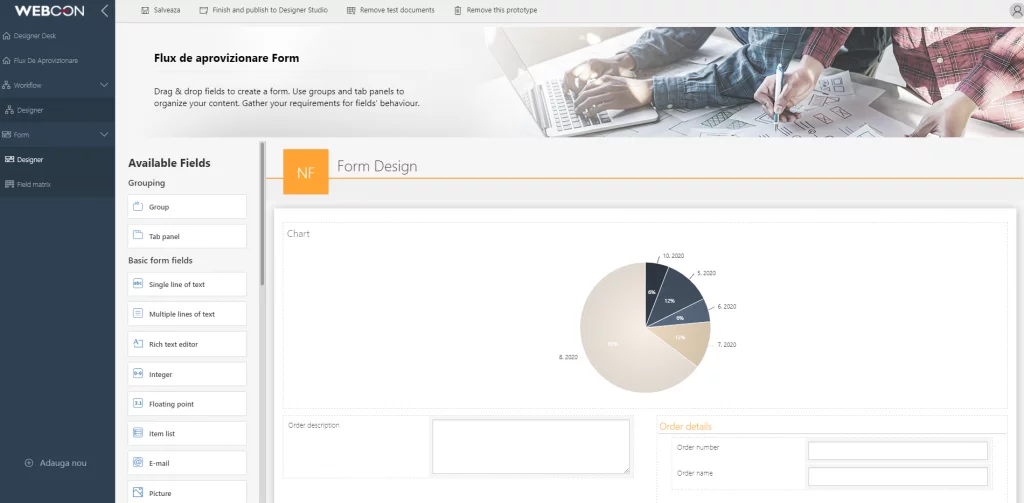Select the Rich text editor tile
Image resolution: width=1024 pixels, height=503 pixels.
[x=187, y=344]
